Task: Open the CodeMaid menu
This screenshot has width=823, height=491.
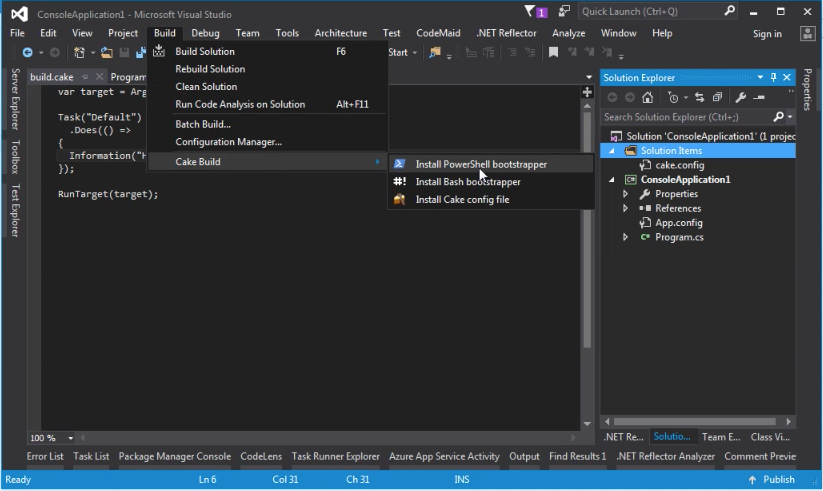Action: (438, 33)
